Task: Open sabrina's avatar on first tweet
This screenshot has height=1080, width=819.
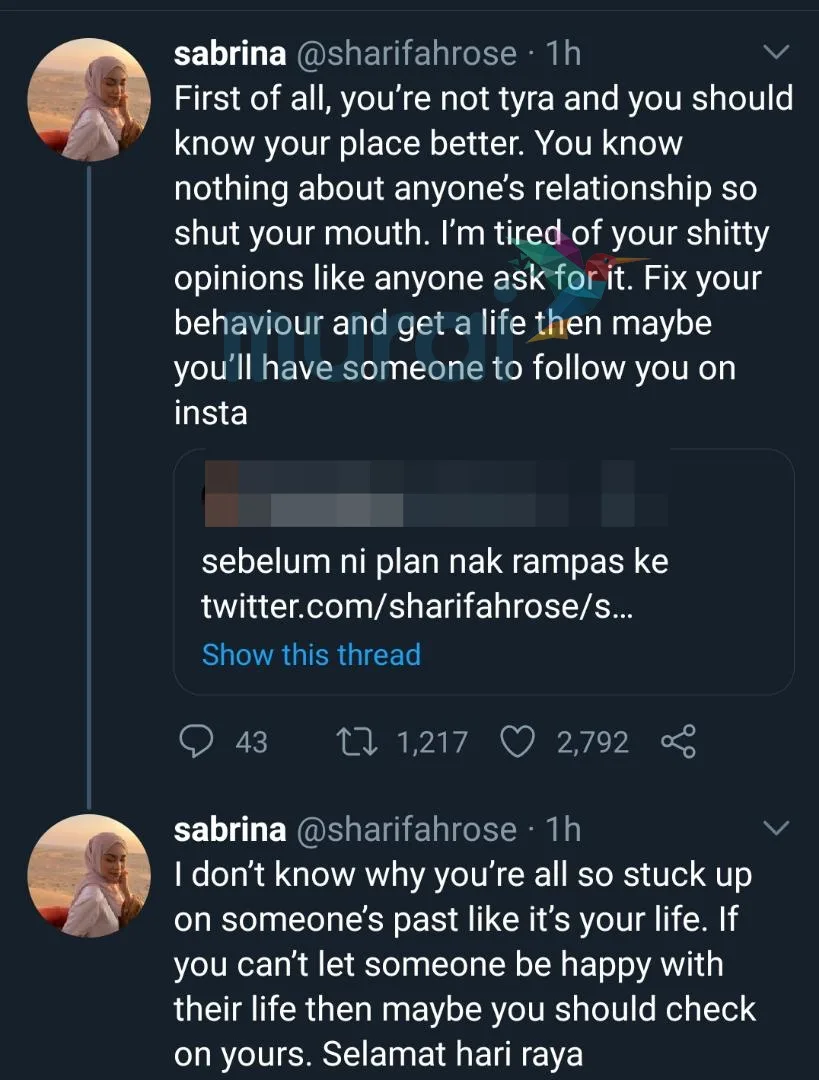Action: point(89,100)
